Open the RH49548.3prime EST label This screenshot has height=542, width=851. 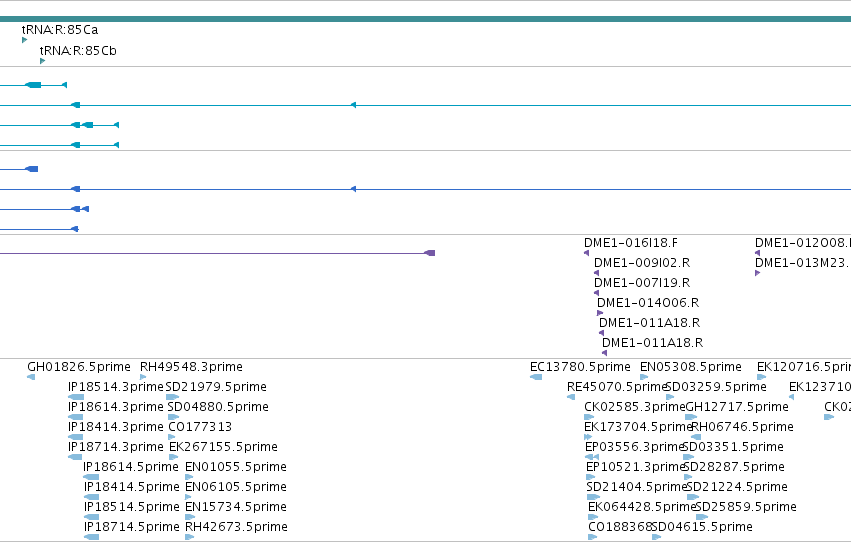[x=191, y=367]
